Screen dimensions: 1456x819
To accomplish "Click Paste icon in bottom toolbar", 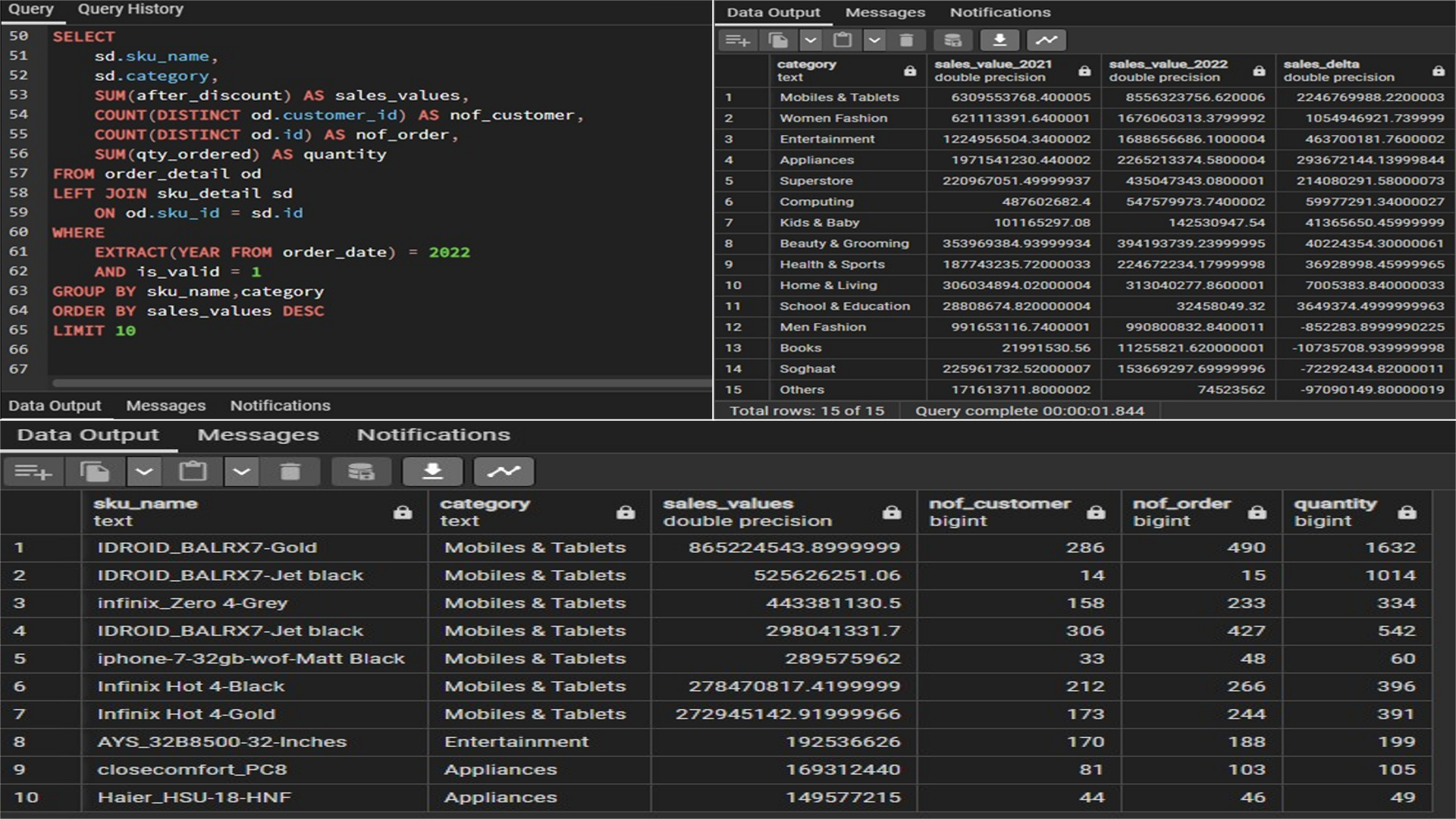I will (x=193, y=472).
